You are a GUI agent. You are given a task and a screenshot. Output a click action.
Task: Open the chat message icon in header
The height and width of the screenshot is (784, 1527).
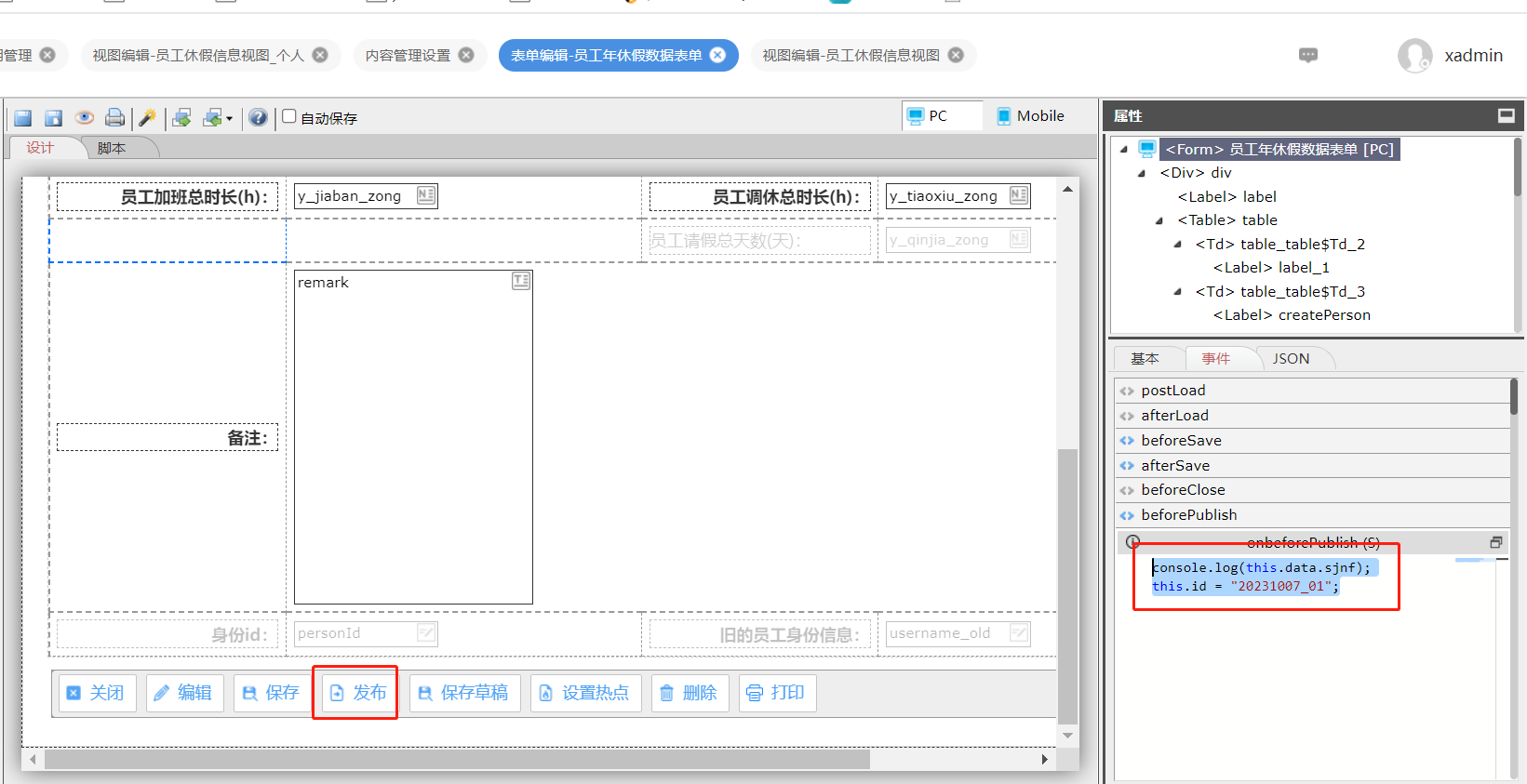pos(1308,55)
